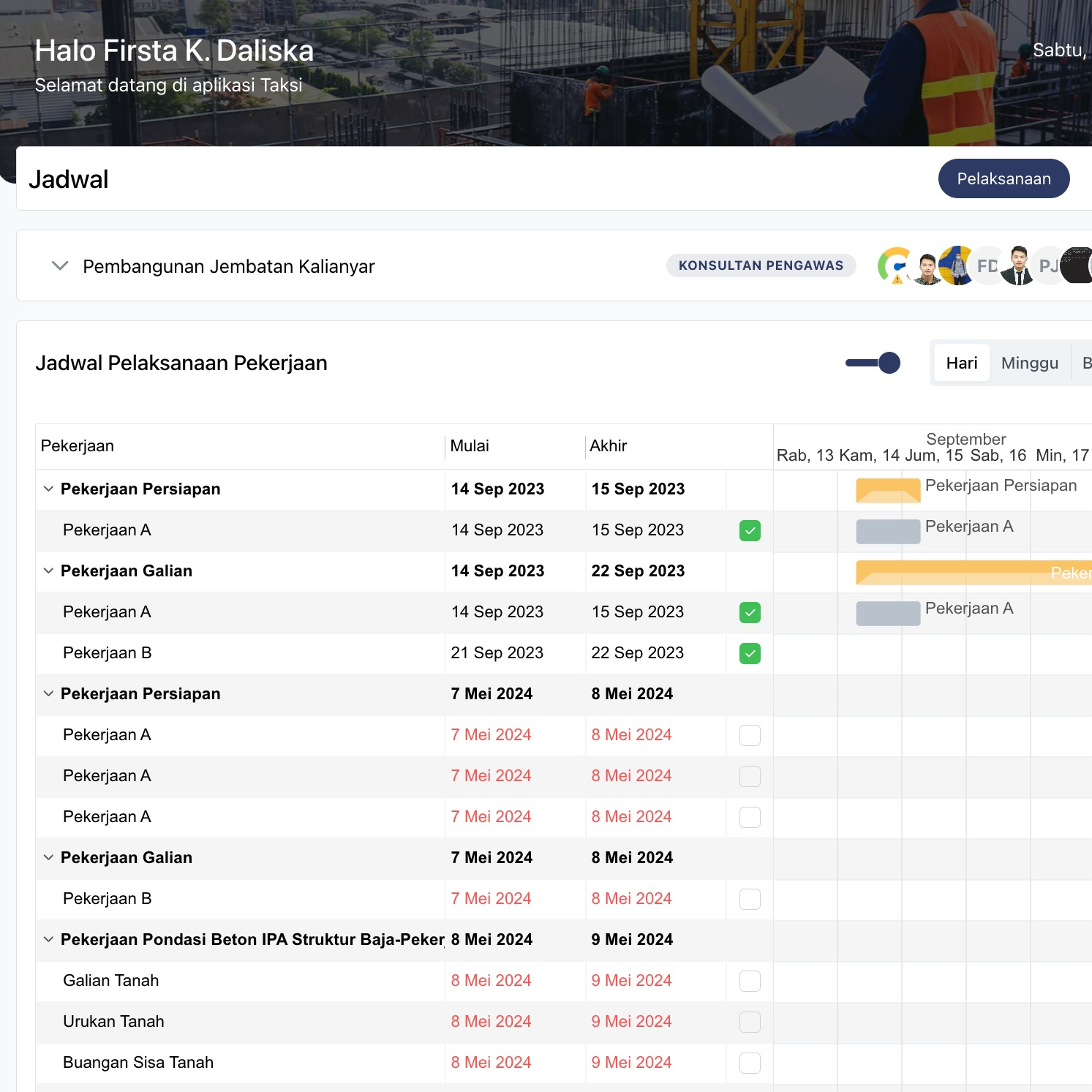
Task: Uncheck the first Pekerjaan A green checkbox
Action: (x=750, y=530)
